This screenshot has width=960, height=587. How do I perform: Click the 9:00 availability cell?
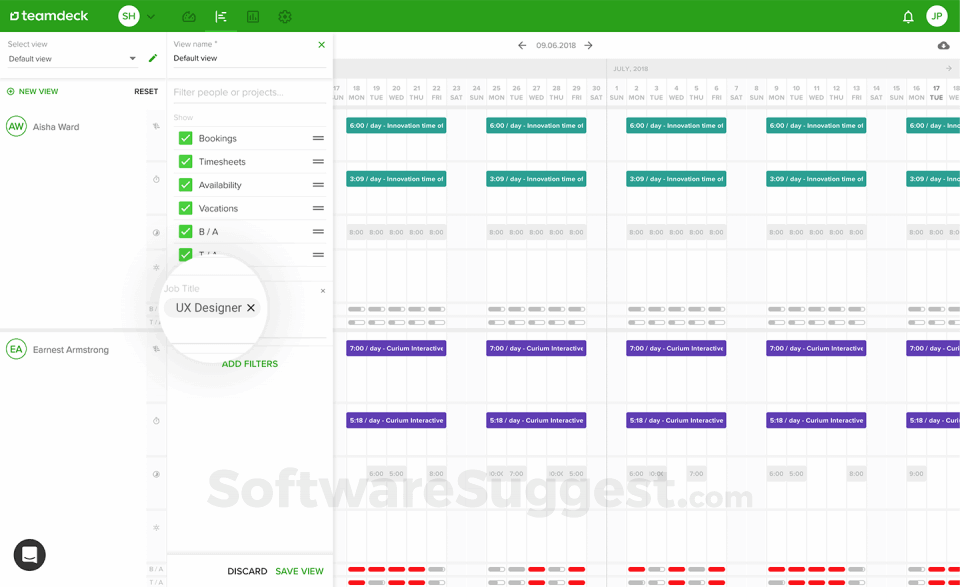click(917, 474)
